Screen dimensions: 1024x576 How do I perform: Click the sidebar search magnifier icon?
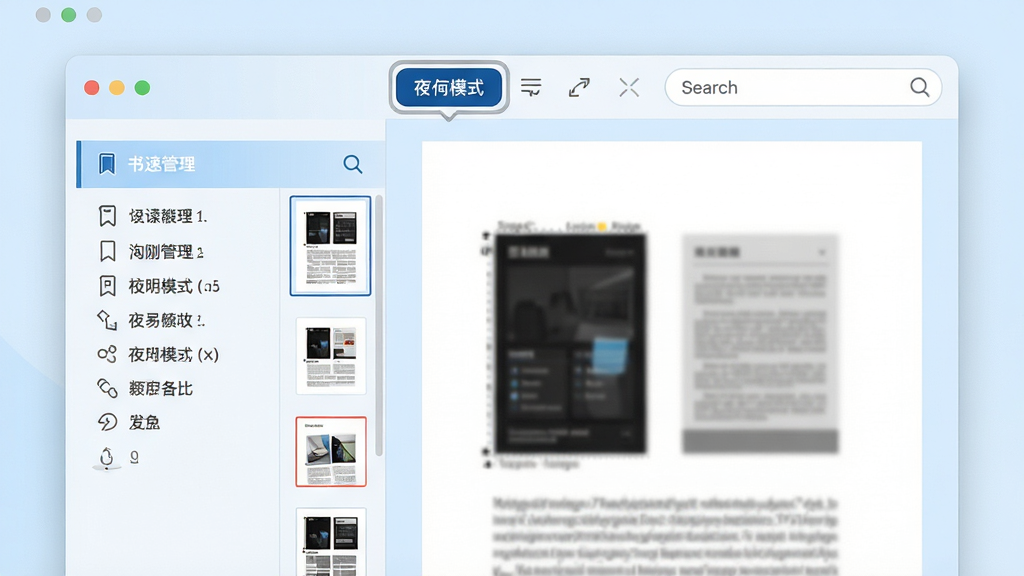point(353,164)
